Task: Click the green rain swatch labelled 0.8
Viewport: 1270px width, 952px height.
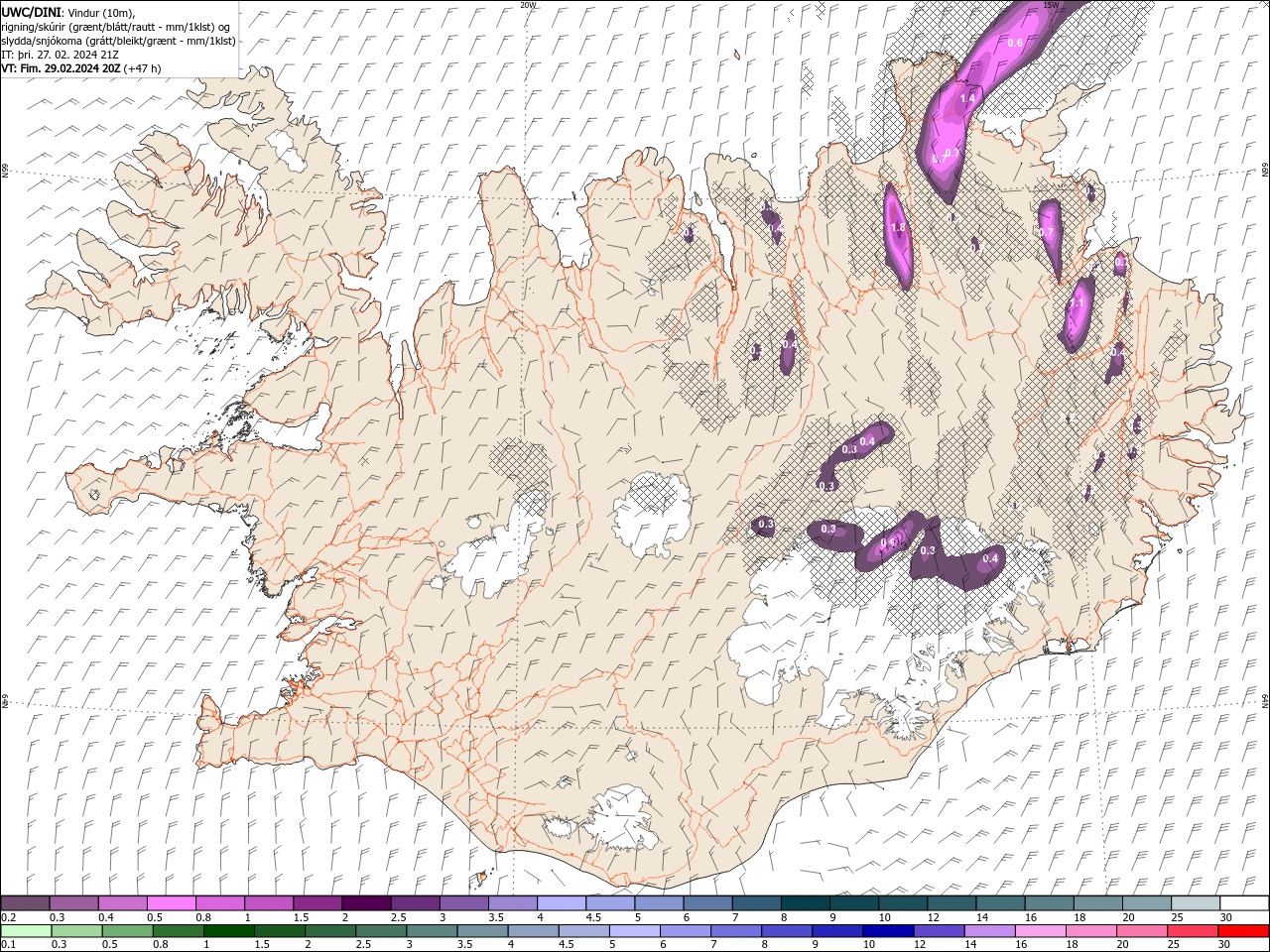Action: [x=178, y=931]
